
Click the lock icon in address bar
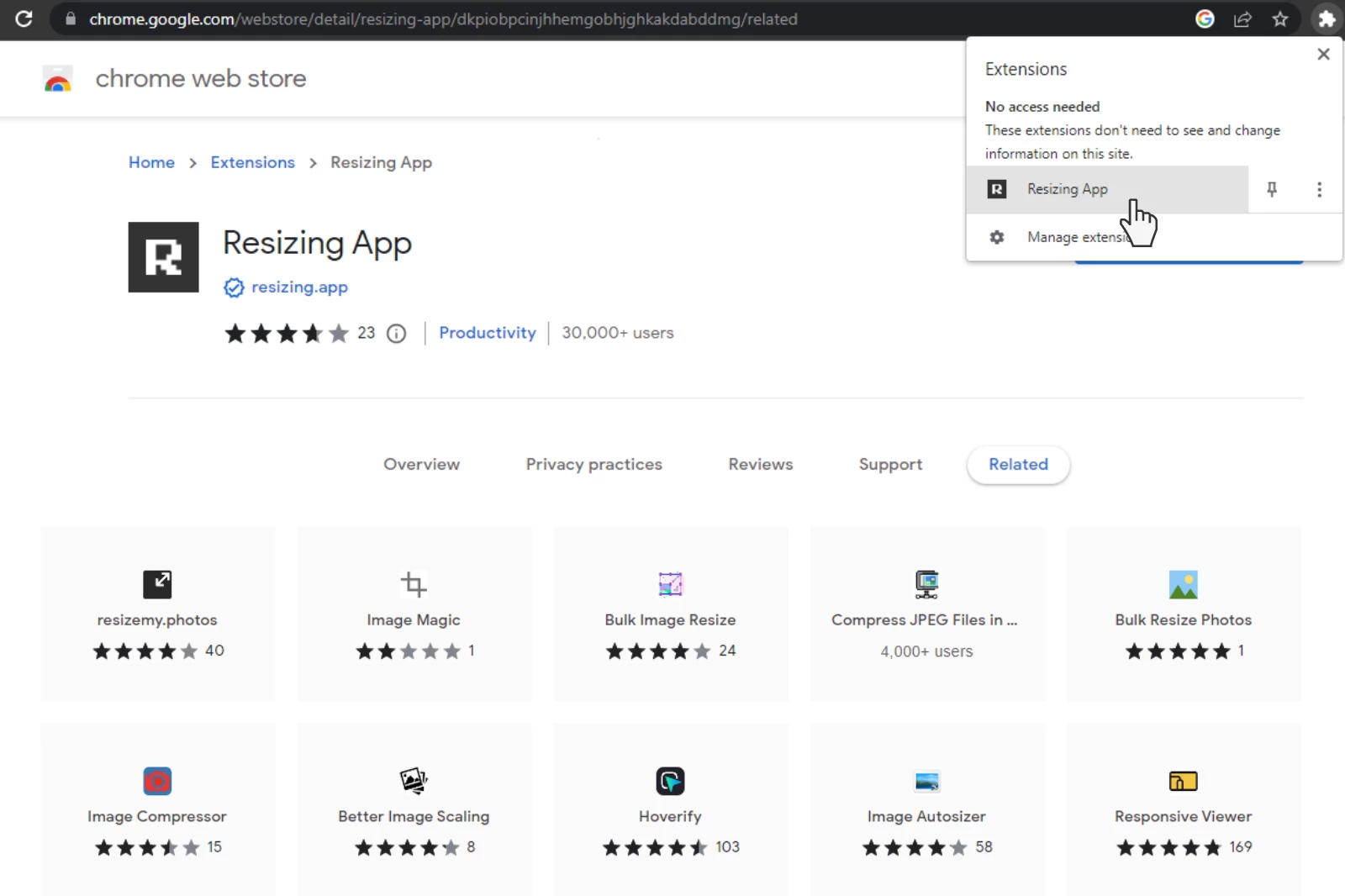pyautogui.click(x=71, y=18)
